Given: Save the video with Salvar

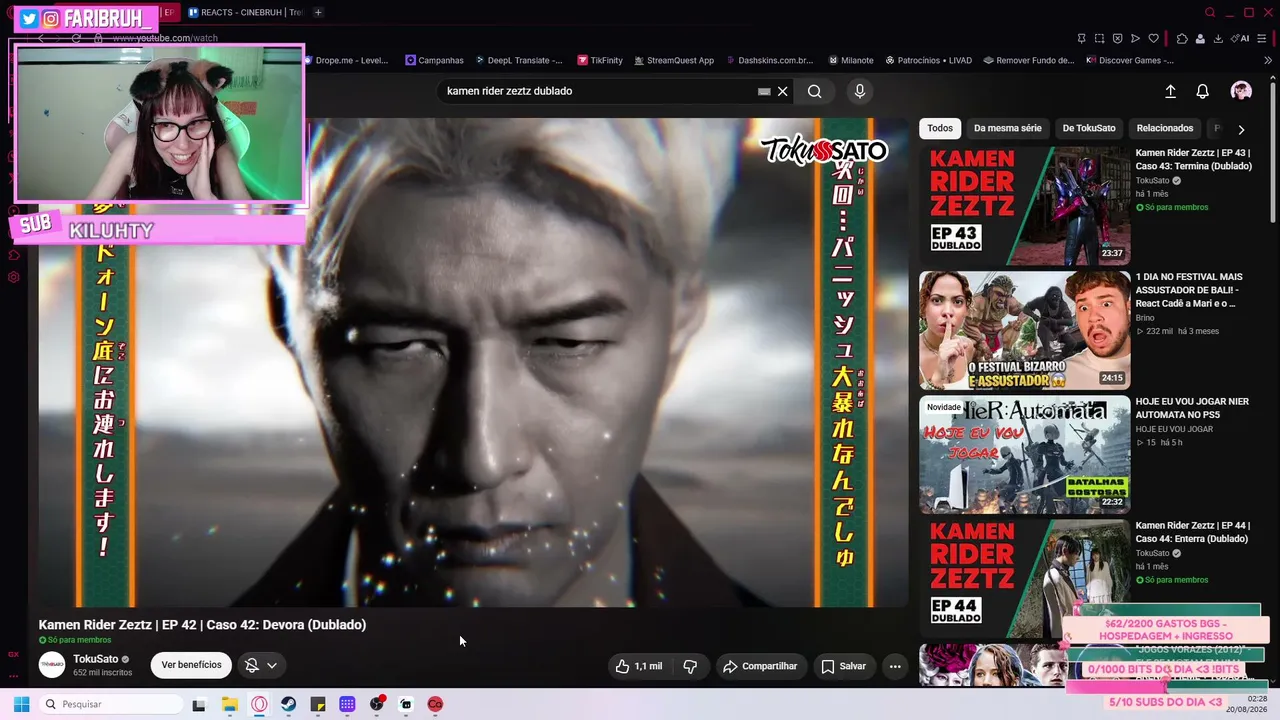Looking at the screenshot, I should (x=844, y=666).
